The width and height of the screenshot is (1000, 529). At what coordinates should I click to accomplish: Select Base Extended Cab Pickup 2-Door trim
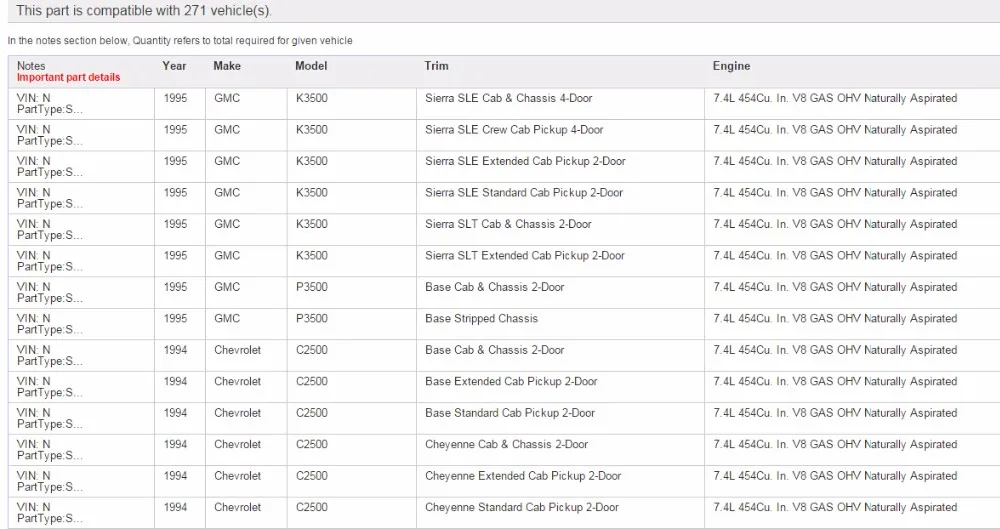point(511,382)
